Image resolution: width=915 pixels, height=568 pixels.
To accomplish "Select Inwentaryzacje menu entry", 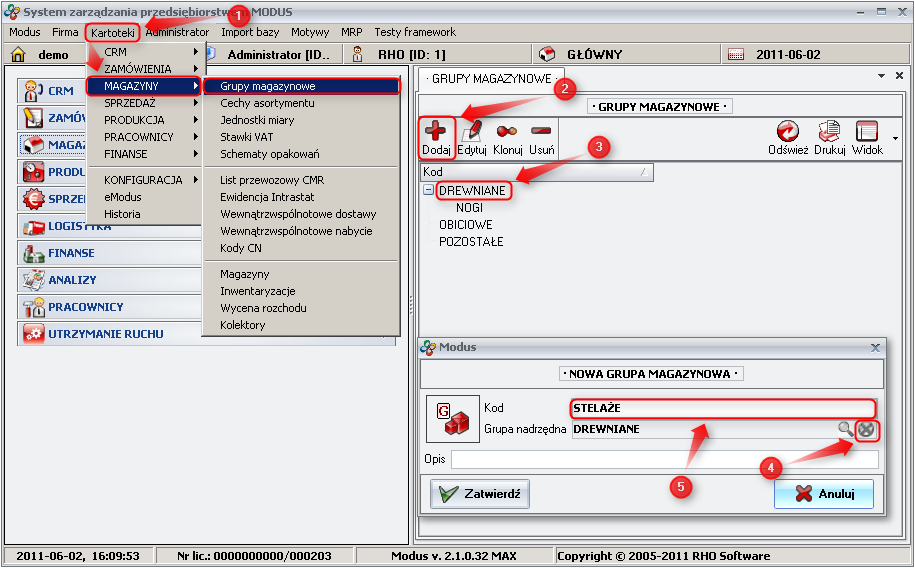I will click(301, 291).
